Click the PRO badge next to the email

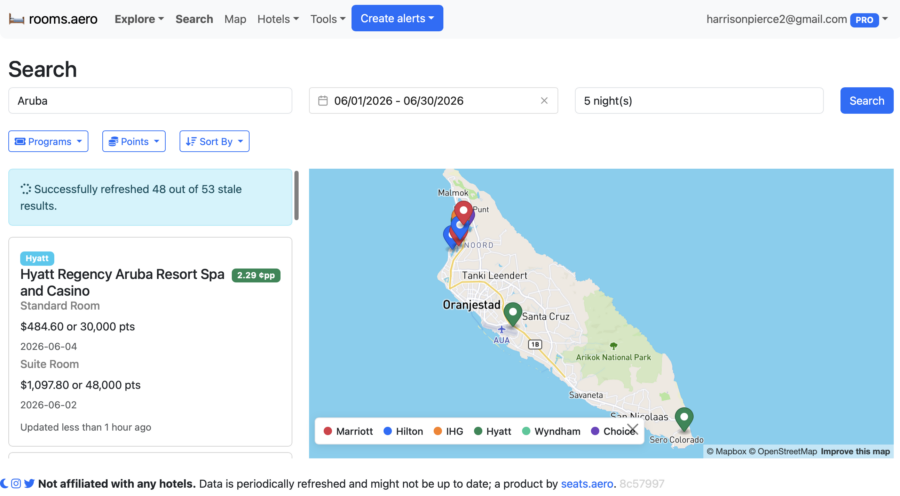point(864,20)
